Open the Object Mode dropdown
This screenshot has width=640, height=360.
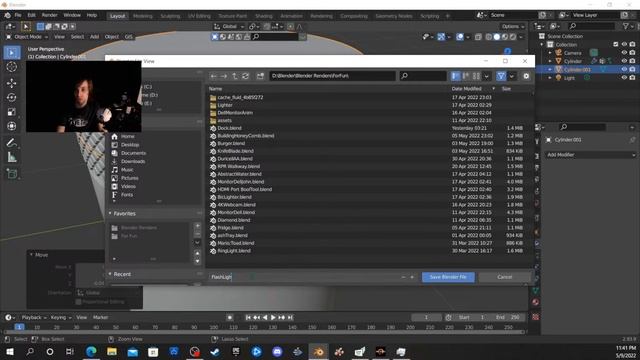pos(27,37)
